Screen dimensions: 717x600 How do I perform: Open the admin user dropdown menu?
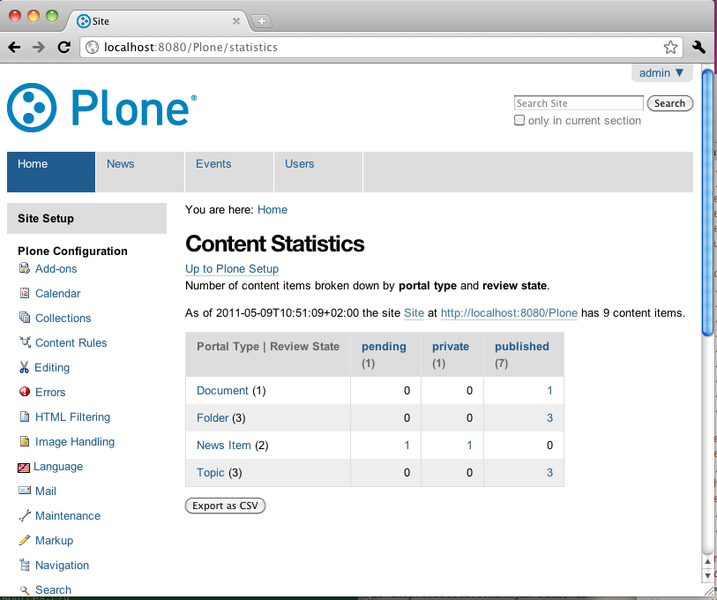(x=662, y=73)
